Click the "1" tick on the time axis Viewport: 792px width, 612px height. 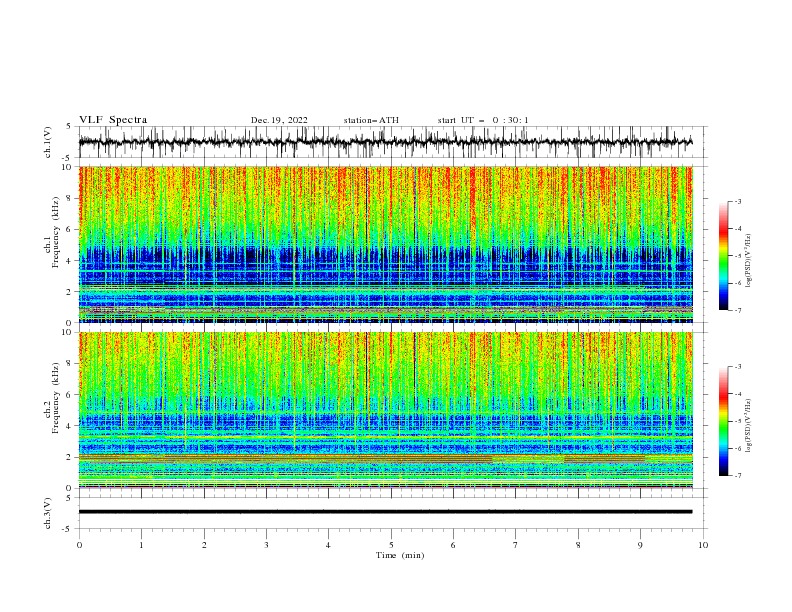point(141,545)
